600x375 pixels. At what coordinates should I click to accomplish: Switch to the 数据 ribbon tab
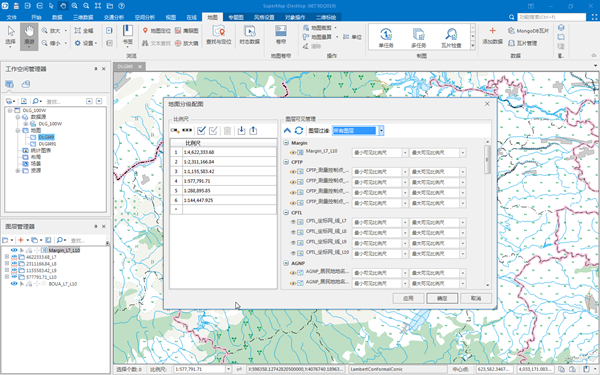[x=57, y=17]
